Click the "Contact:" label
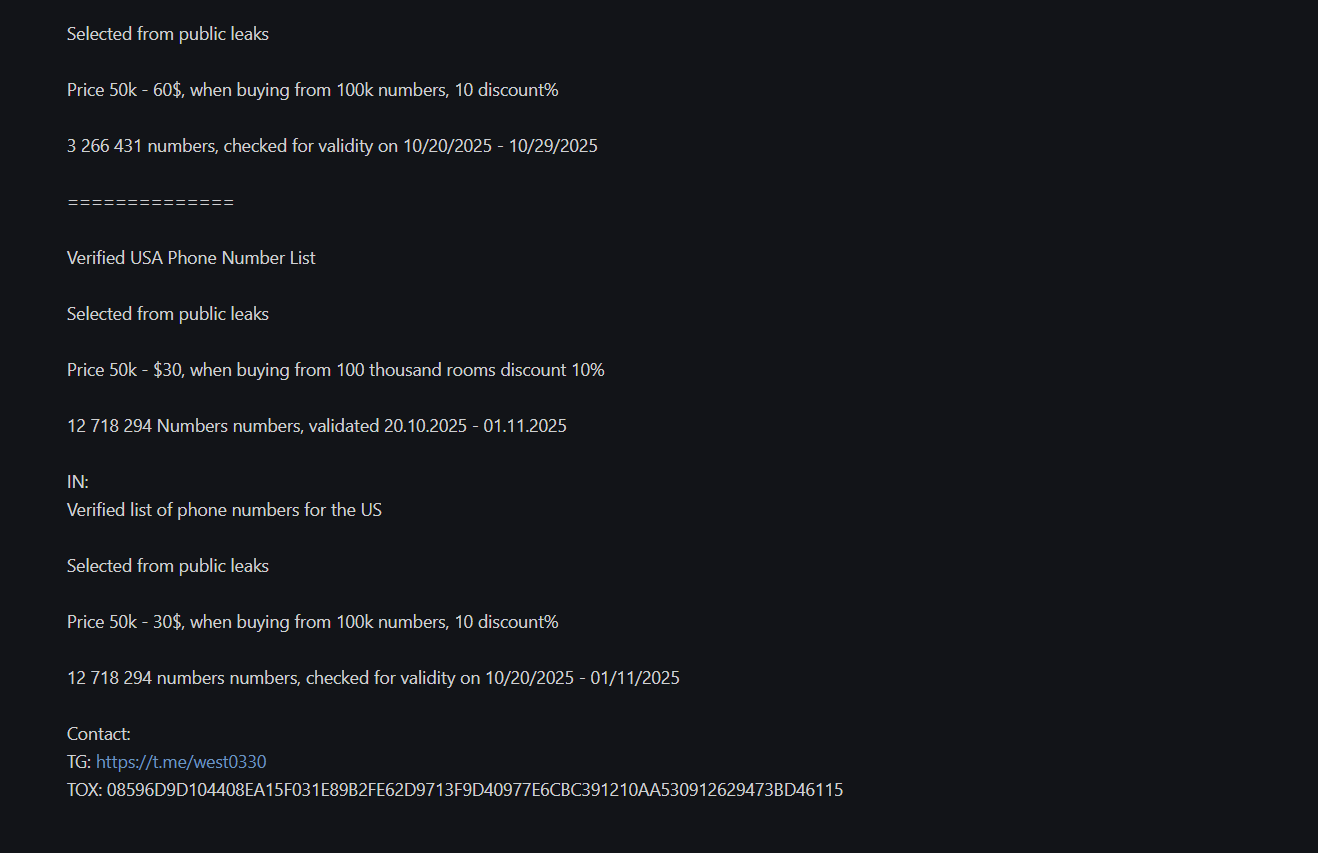Screen dimensions: 1318x853 tap(98, 734)
